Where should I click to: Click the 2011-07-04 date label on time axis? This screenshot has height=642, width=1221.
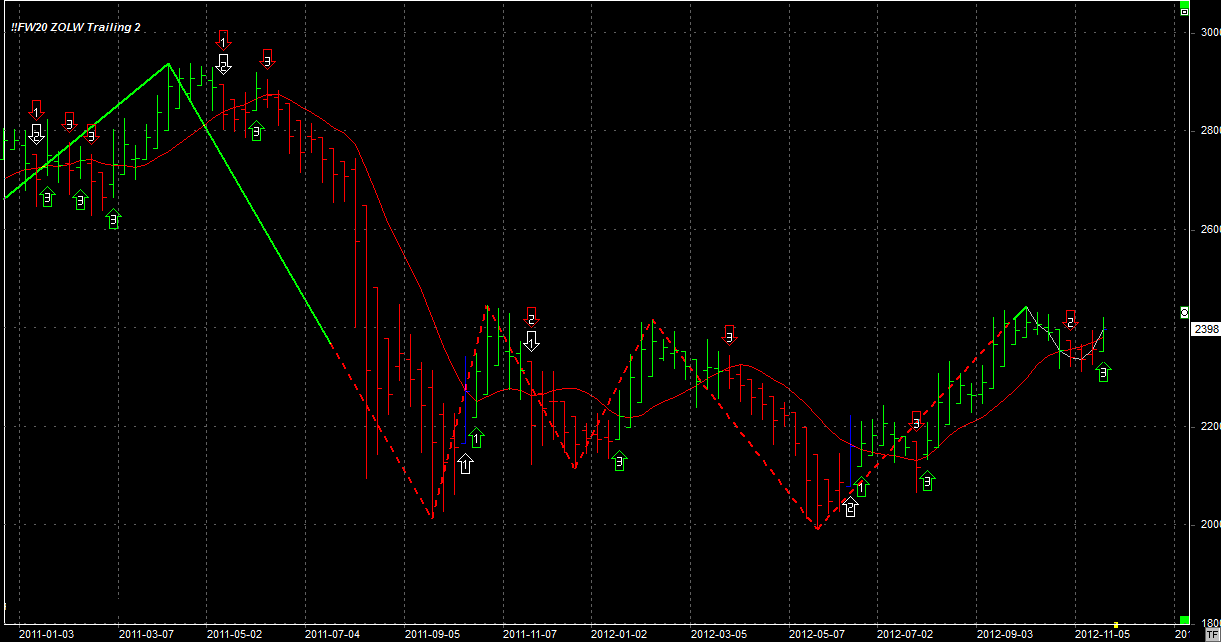coord(331,634)
